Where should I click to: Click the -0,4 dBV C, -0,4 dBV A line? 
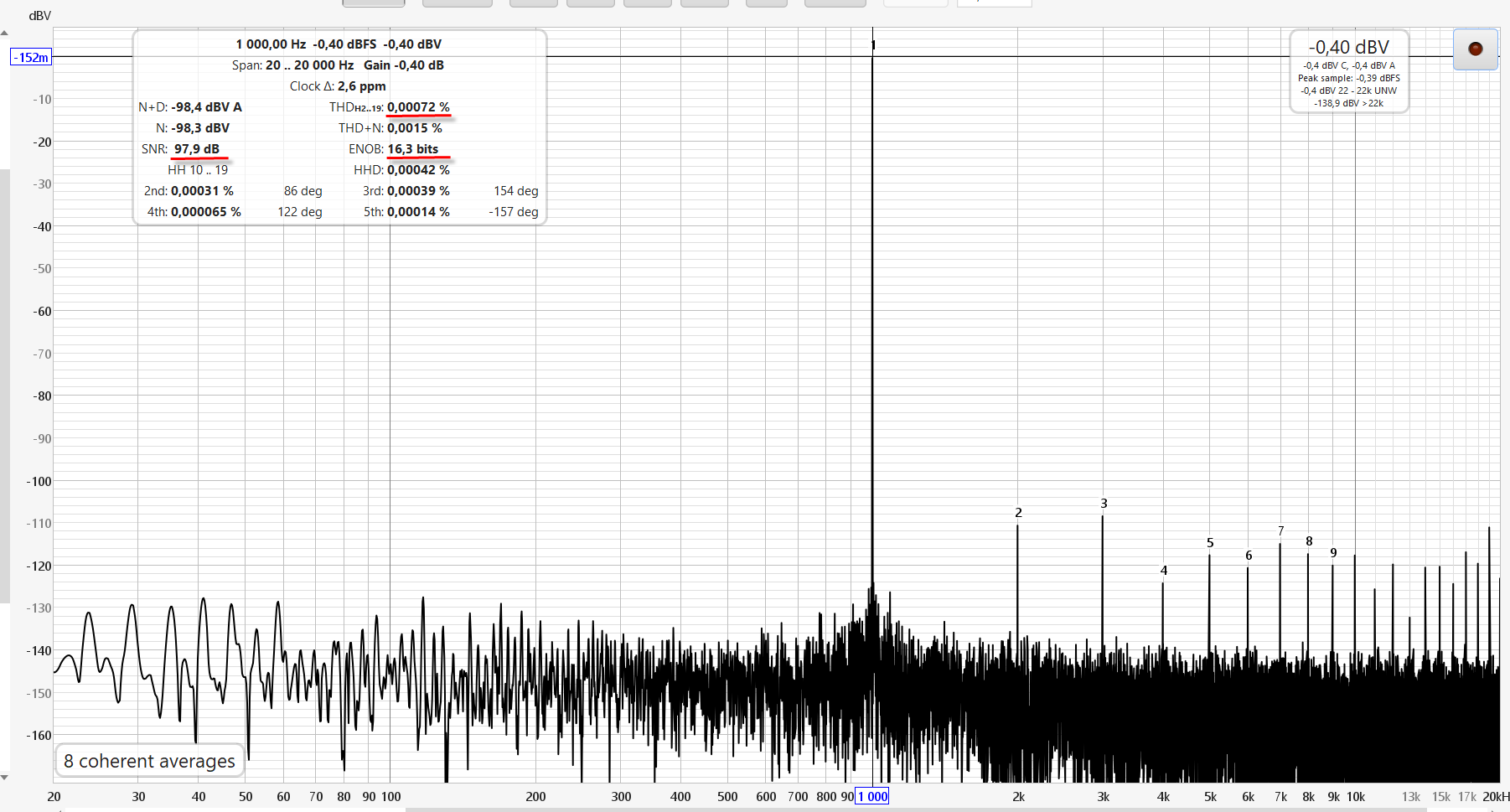(1349, 65)
